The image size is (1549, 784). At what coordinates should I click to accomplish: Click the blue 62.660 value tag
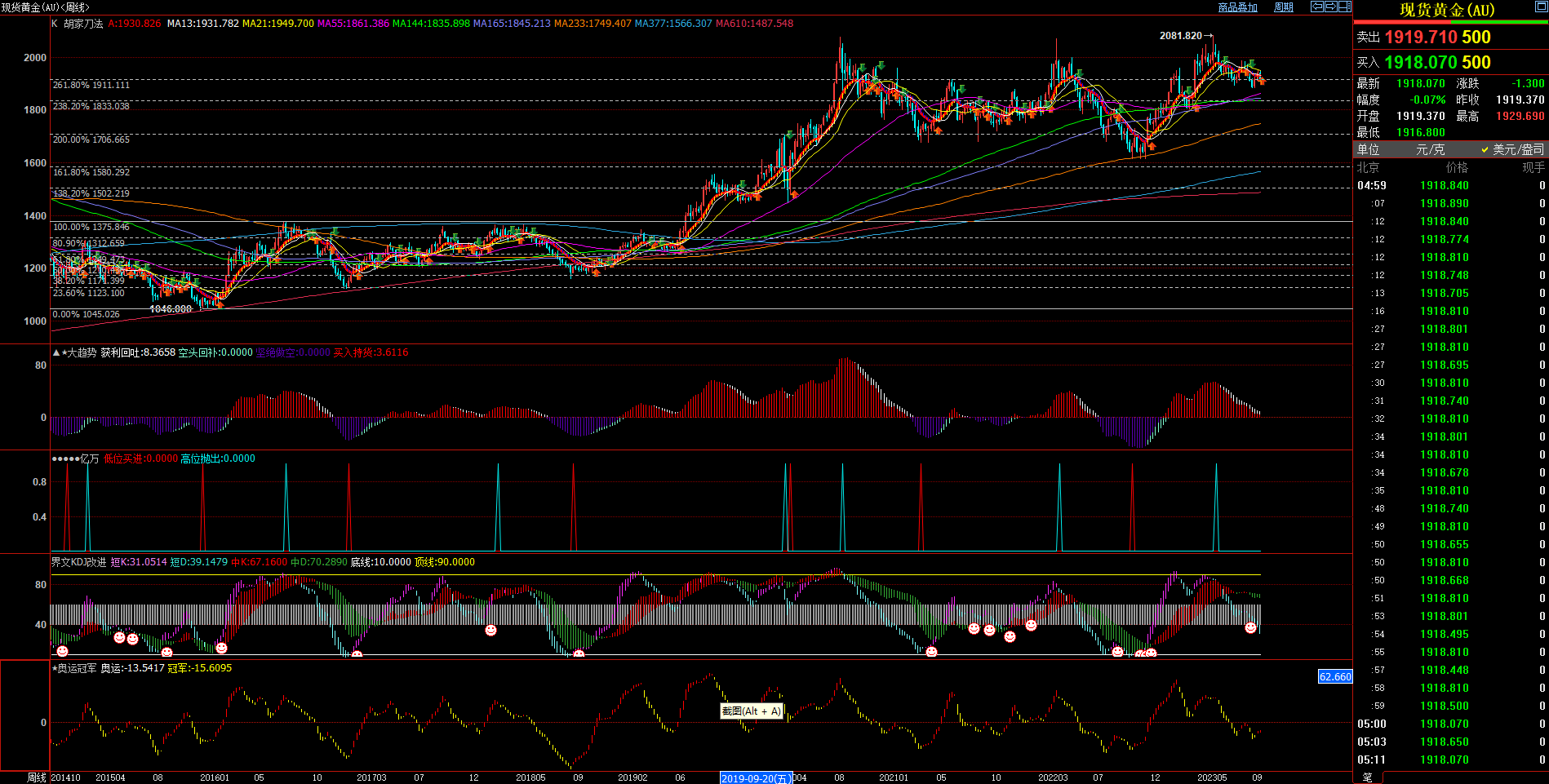click(1335, 676)
